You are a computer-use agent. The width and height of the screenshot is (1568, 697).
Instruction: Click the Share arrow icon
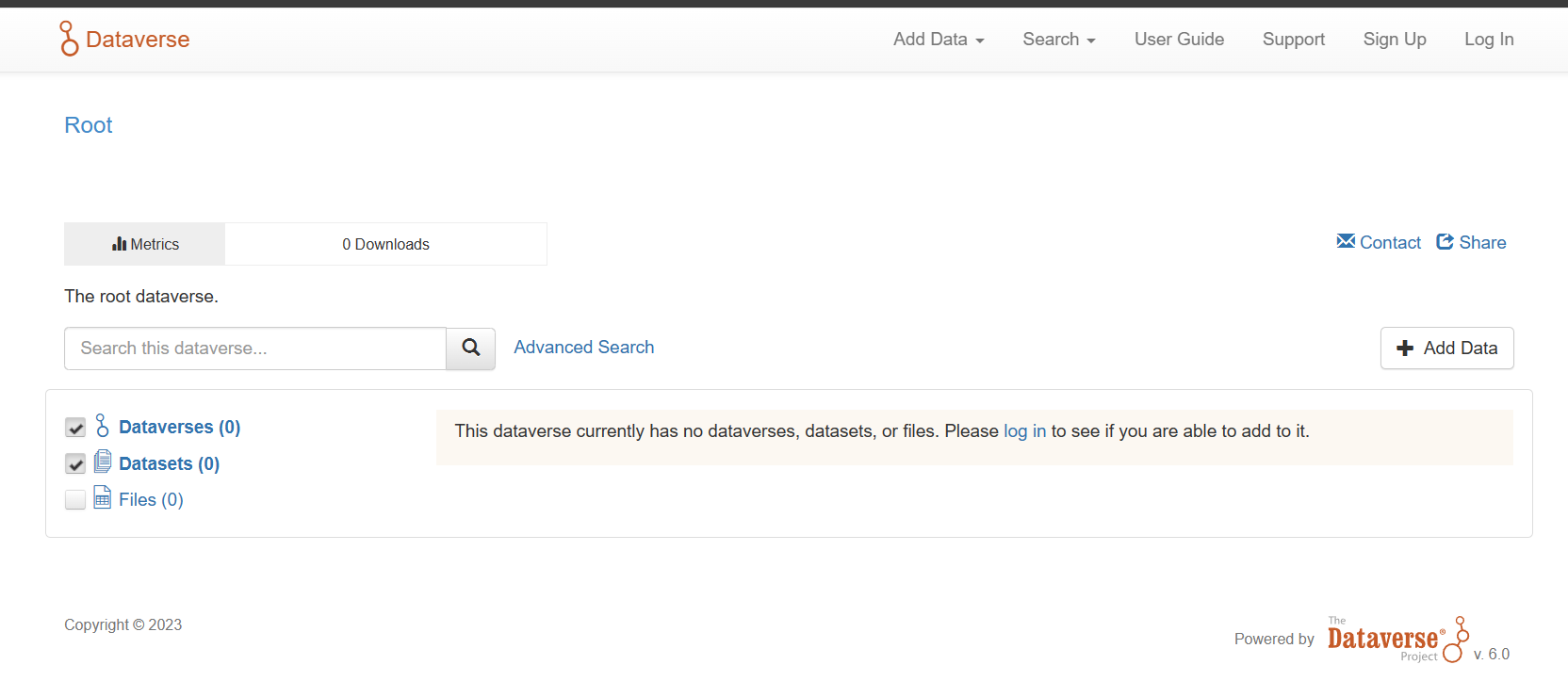pos(1445,242)
